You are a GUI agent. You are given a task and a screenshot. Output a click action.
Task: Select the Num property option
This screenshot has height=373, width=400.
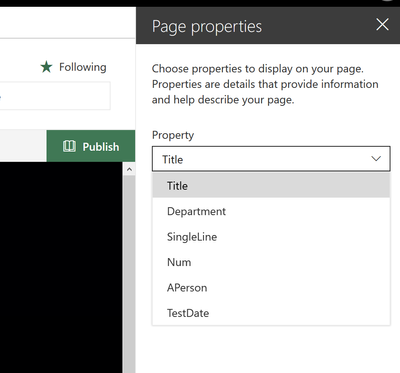click(271, 262)
